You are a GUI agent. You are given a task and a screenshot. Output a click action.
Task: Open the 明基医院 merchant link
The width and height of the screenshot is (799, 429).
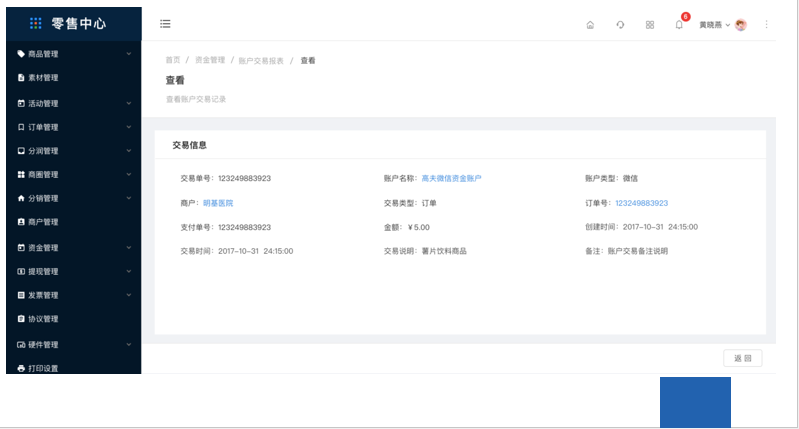tap(218, 203)
